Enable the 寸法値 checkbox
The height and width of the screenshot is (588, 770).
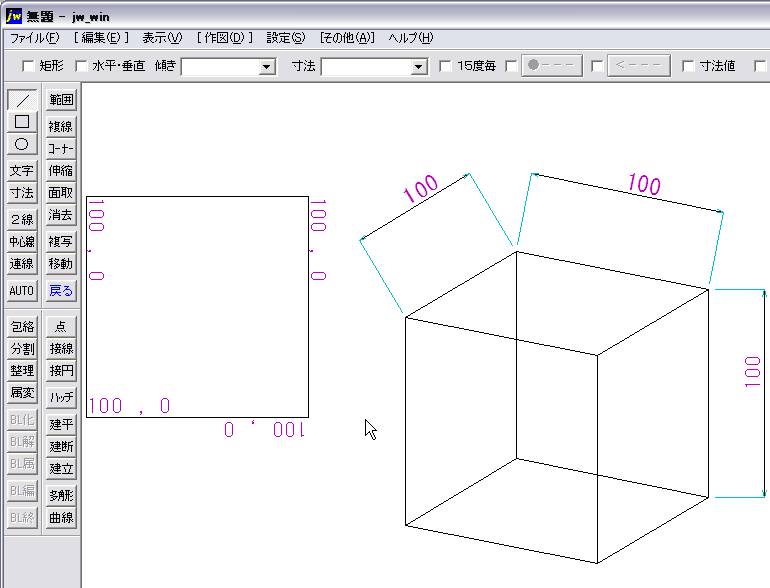pos(688,65)
